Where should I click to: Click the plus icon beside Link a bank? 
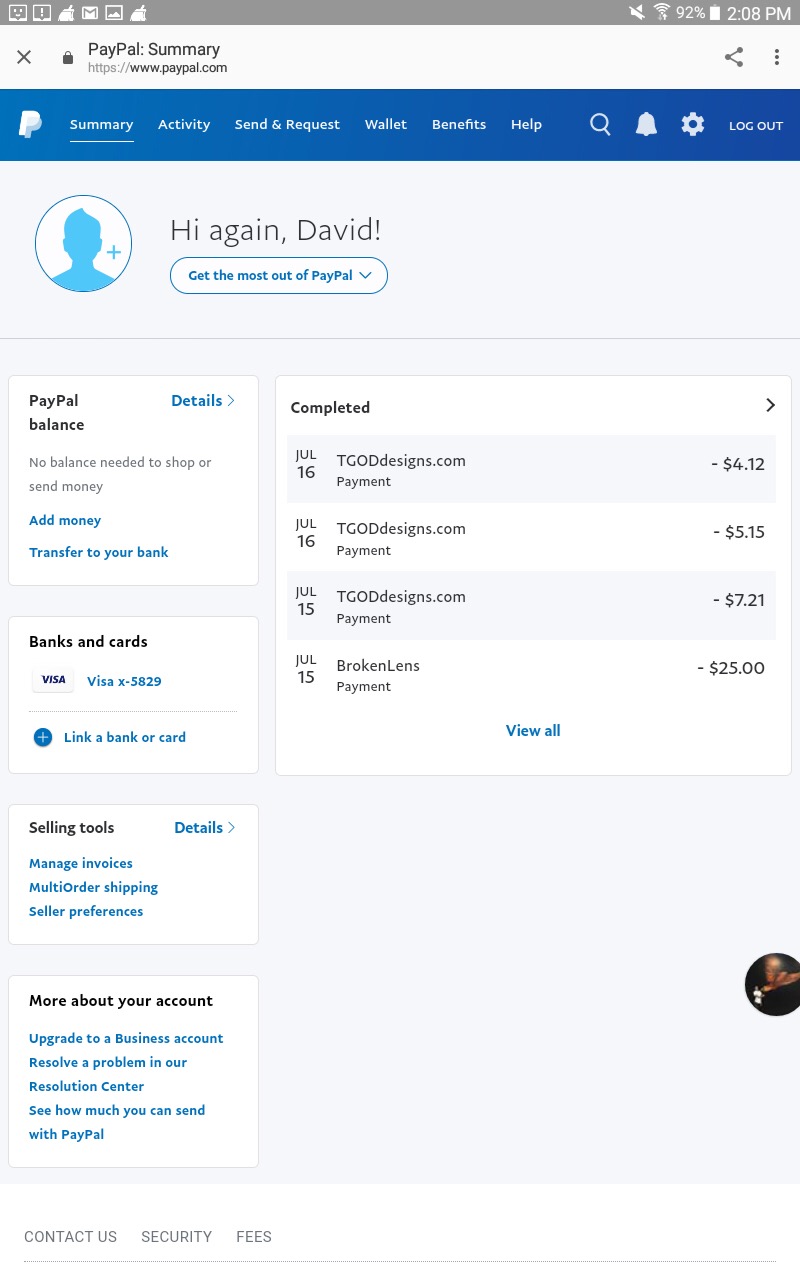point(43,737)
